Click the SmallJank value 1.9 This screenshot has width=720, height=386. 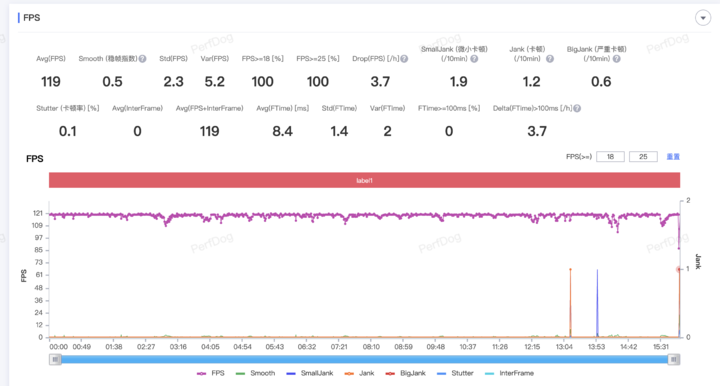click(x=458, y=82)
